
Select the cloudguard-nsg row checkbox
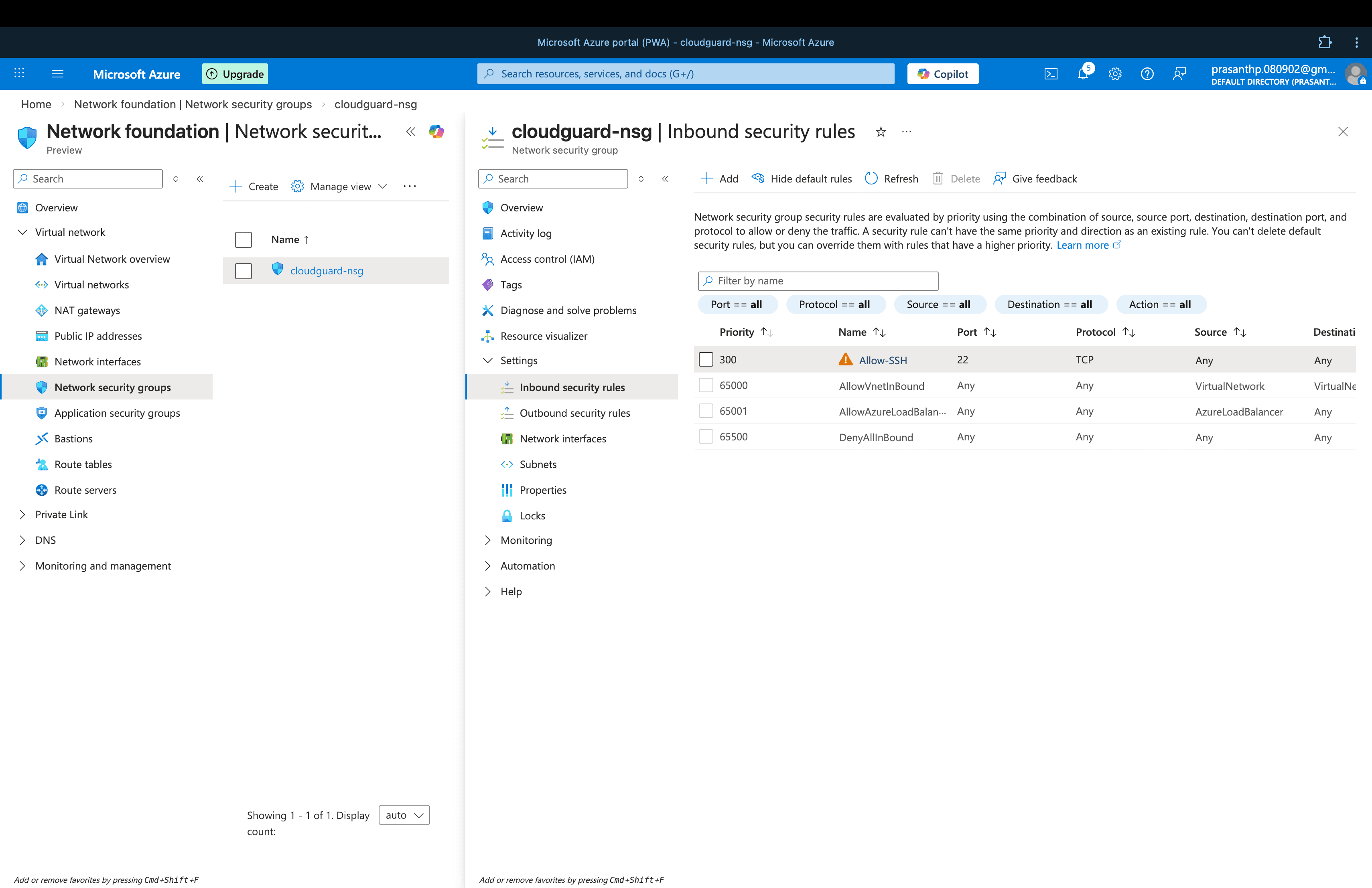click(243, 271)
